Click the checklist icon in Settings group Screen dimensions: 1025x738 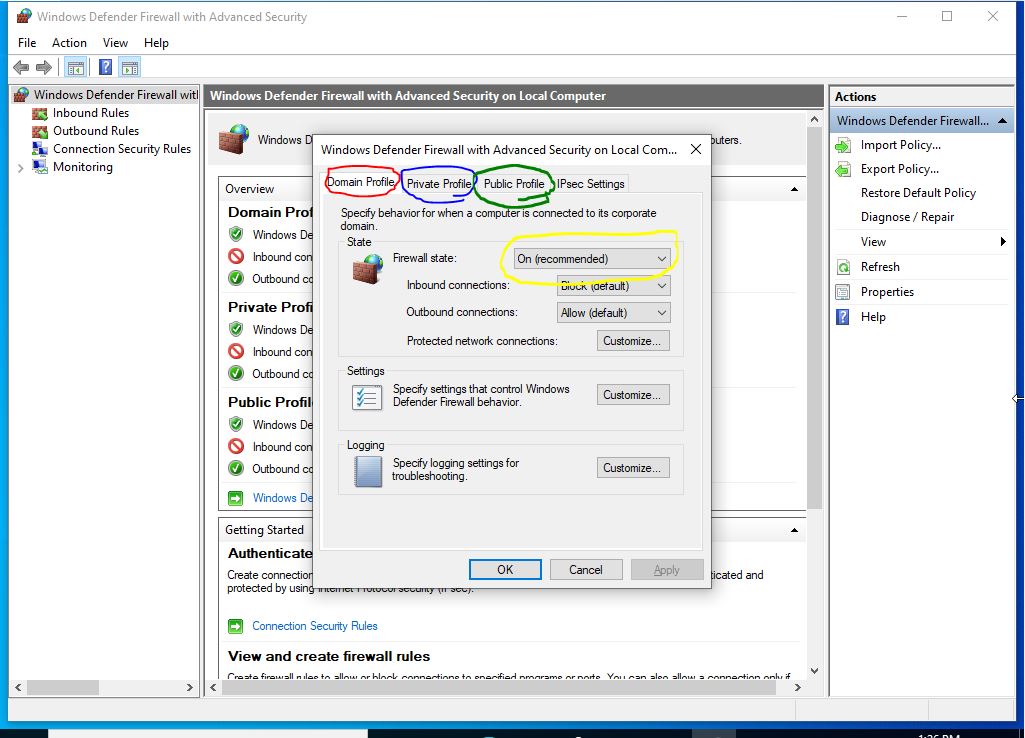pyautogui.click(x=367, y=397)
